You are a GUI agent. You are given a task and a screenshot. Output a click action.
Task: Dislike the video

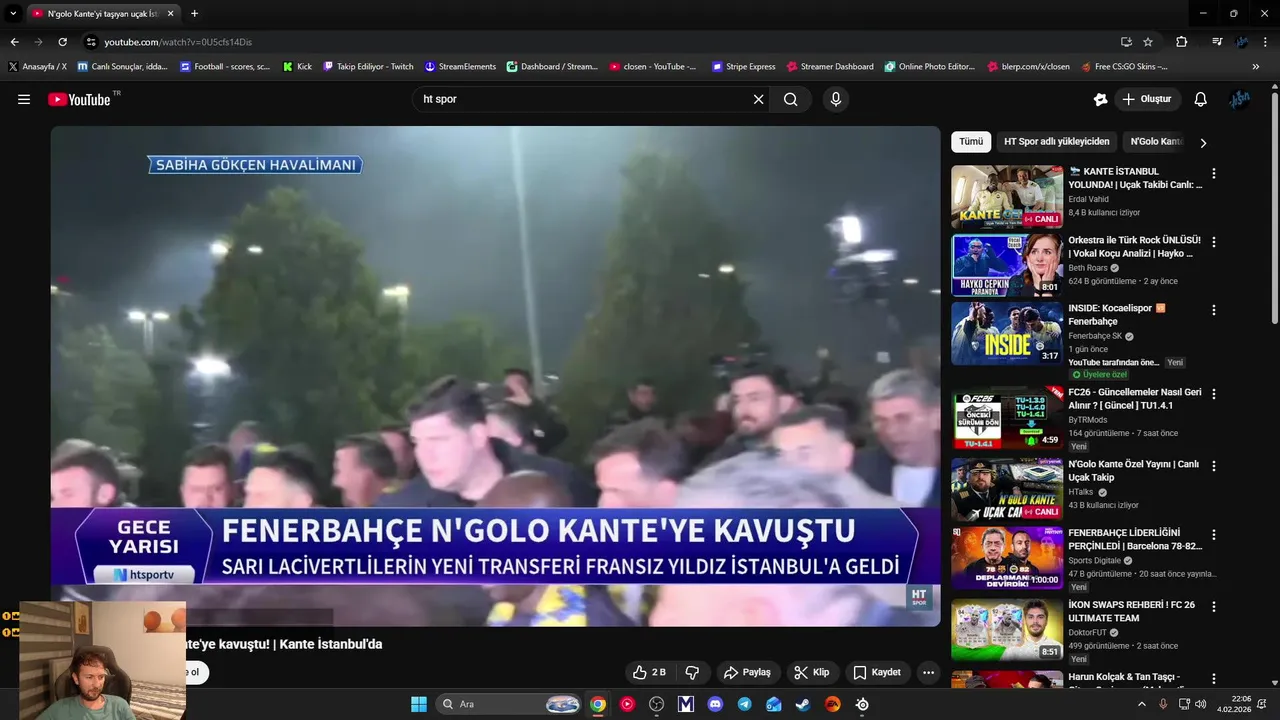click(691, 672)
